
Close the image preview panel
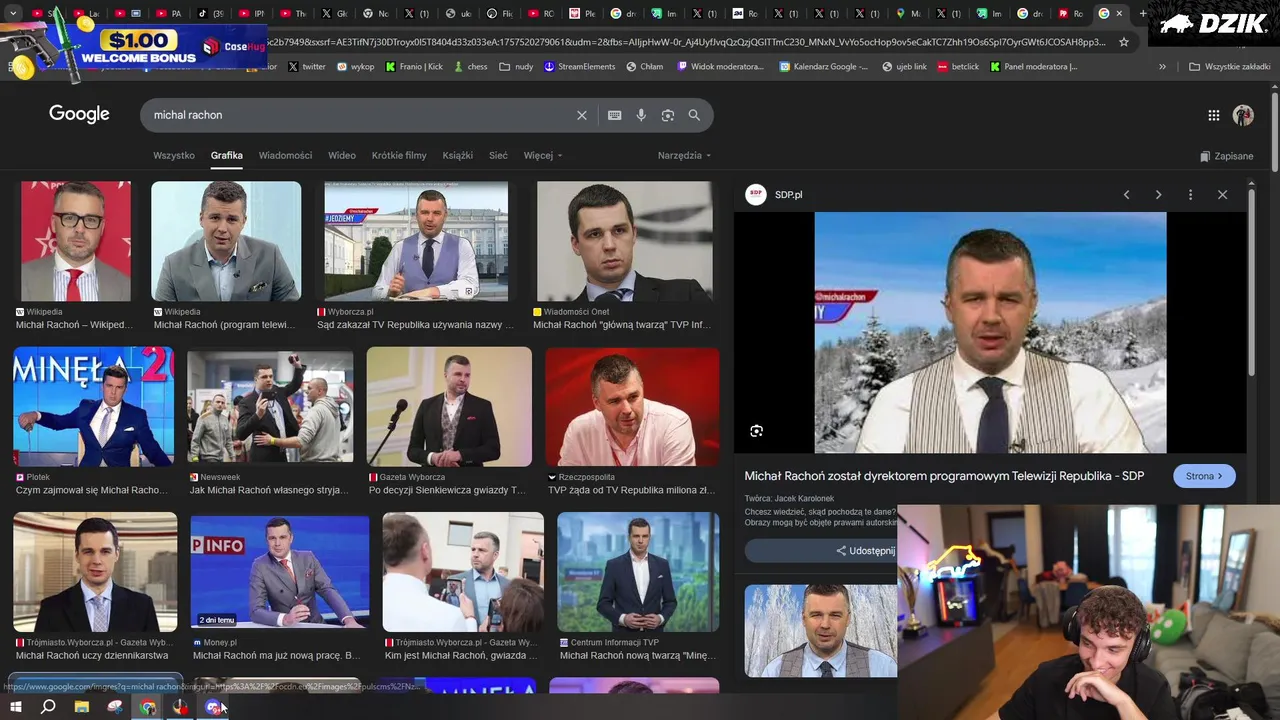point(1222,195)
